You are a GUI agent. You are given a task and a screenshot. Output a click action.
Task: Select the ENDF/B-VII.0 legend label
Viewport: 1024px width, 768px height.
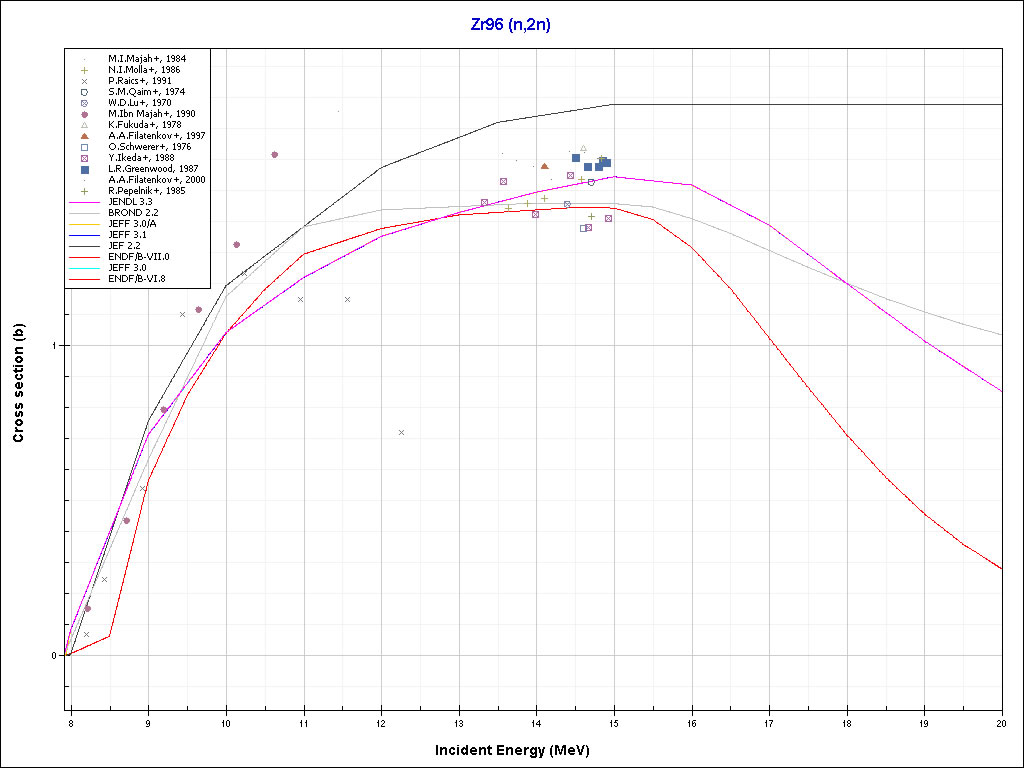click(x=139, y=257)
